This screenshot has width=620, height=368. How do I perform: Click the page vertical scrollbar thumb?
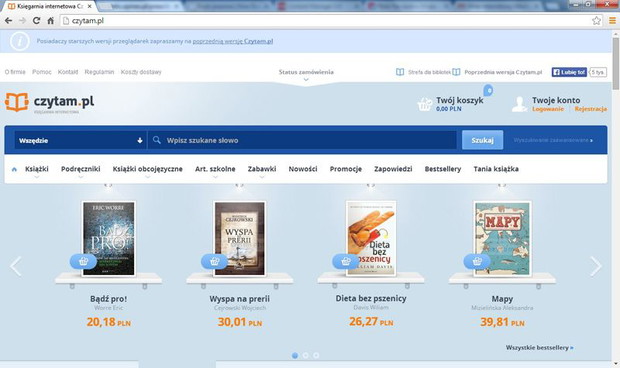click(616, 64)
